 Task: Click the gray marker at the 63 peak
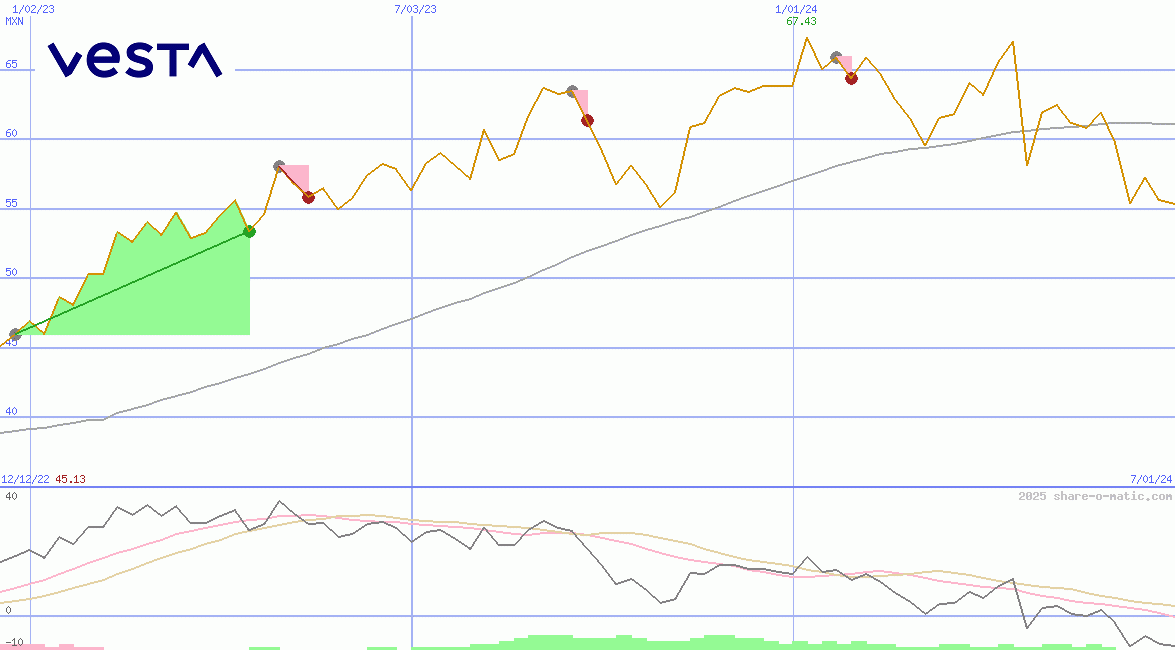point(572,91)
